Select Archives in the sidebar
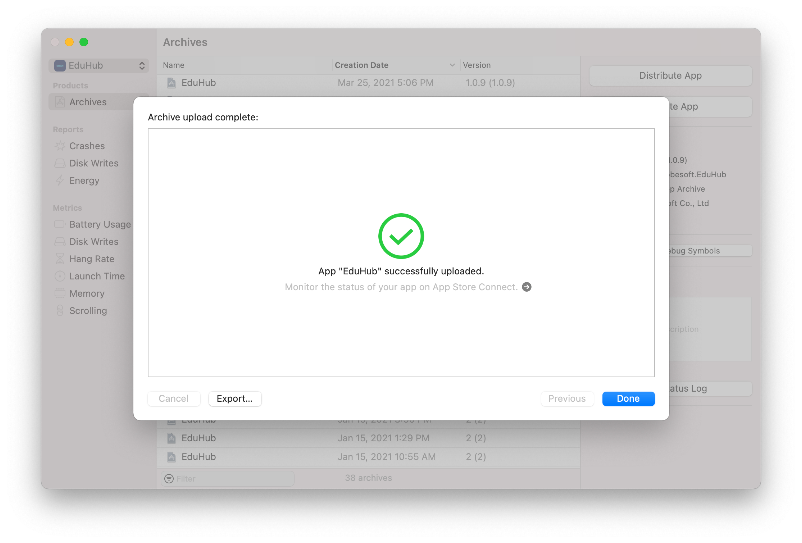The width and height of the screenshot is (802, 543). point(100,102)
